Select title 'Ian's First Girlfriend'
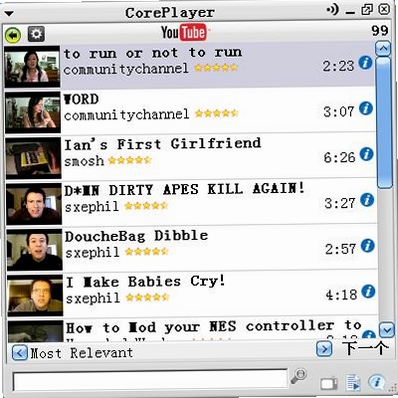 pos(163,144)
